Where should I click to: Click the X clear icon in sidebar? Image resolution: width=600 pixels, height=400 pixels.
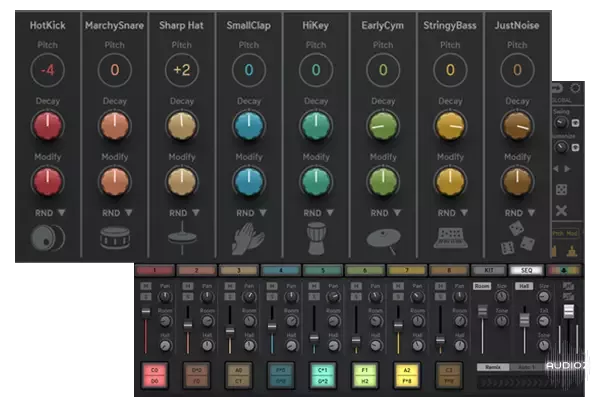click(x=561, y=211)
